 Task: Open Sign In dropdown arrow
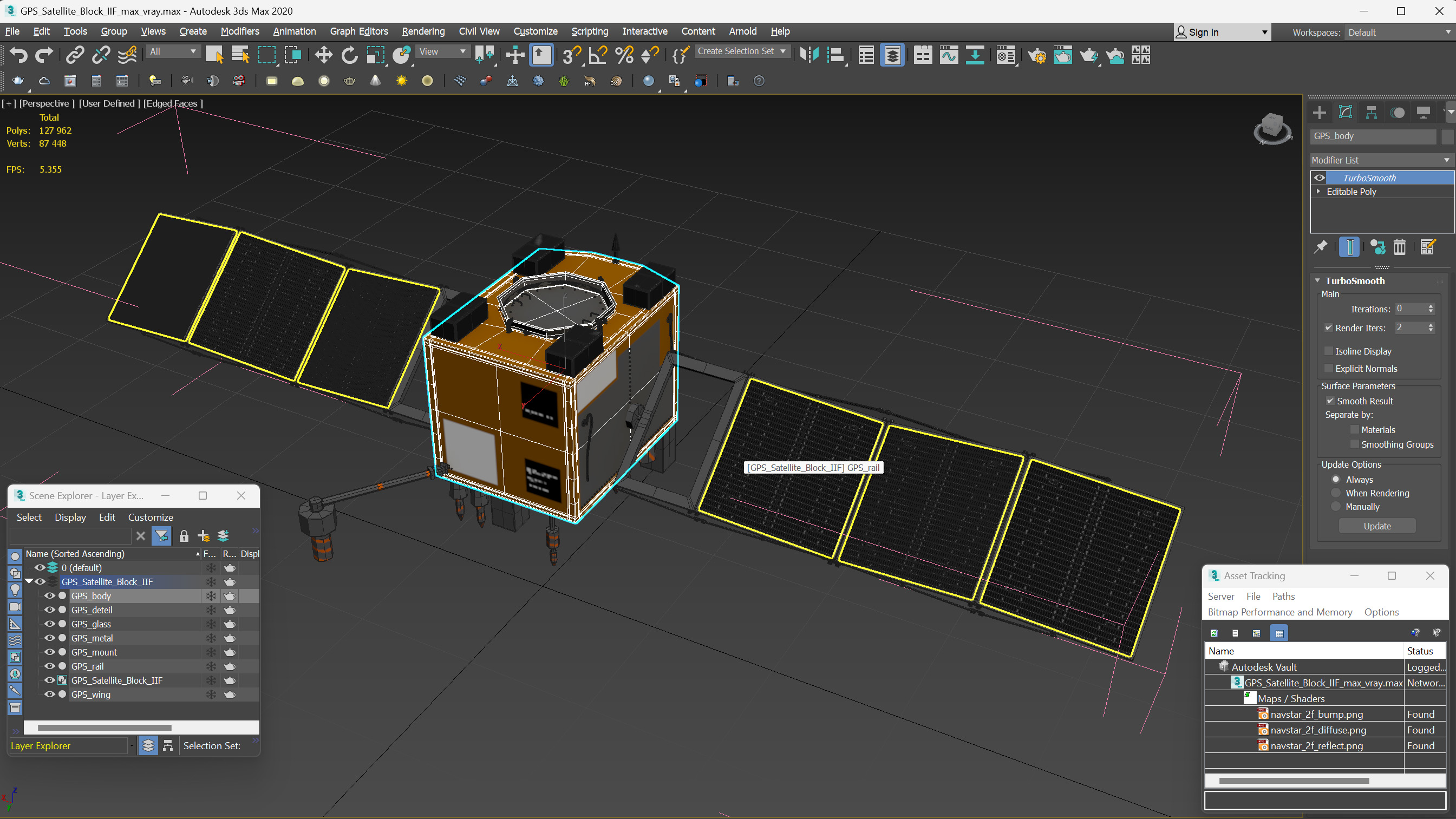pos(1265,33)
